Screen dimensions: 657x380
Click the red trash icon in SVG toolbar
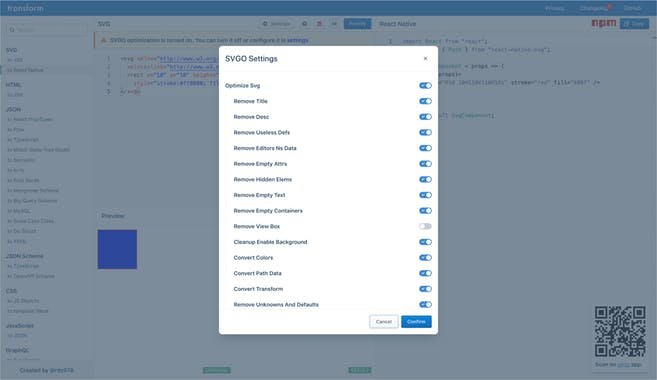click(x=319, y=24)
